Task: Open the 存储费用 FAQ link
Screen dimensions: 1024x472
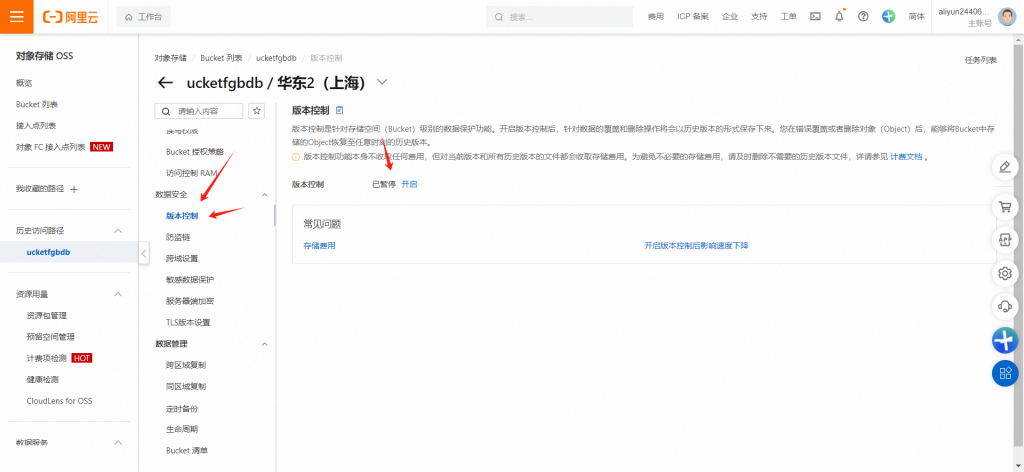Action: 319,246
